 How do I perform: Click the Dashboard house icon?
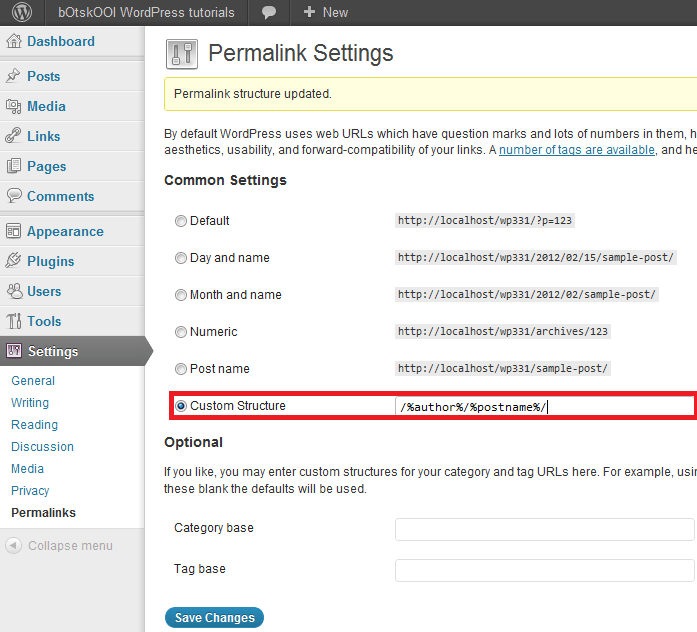tap(14, 41)
